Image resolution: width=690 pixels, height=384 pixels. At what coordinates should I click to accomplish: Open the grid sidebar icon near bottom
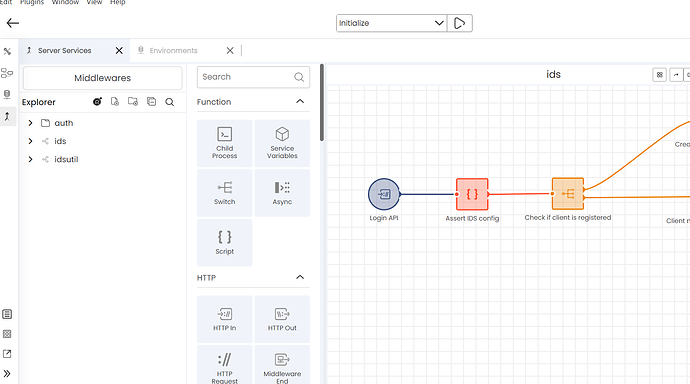pyautogui.click(x=7, y=334)
